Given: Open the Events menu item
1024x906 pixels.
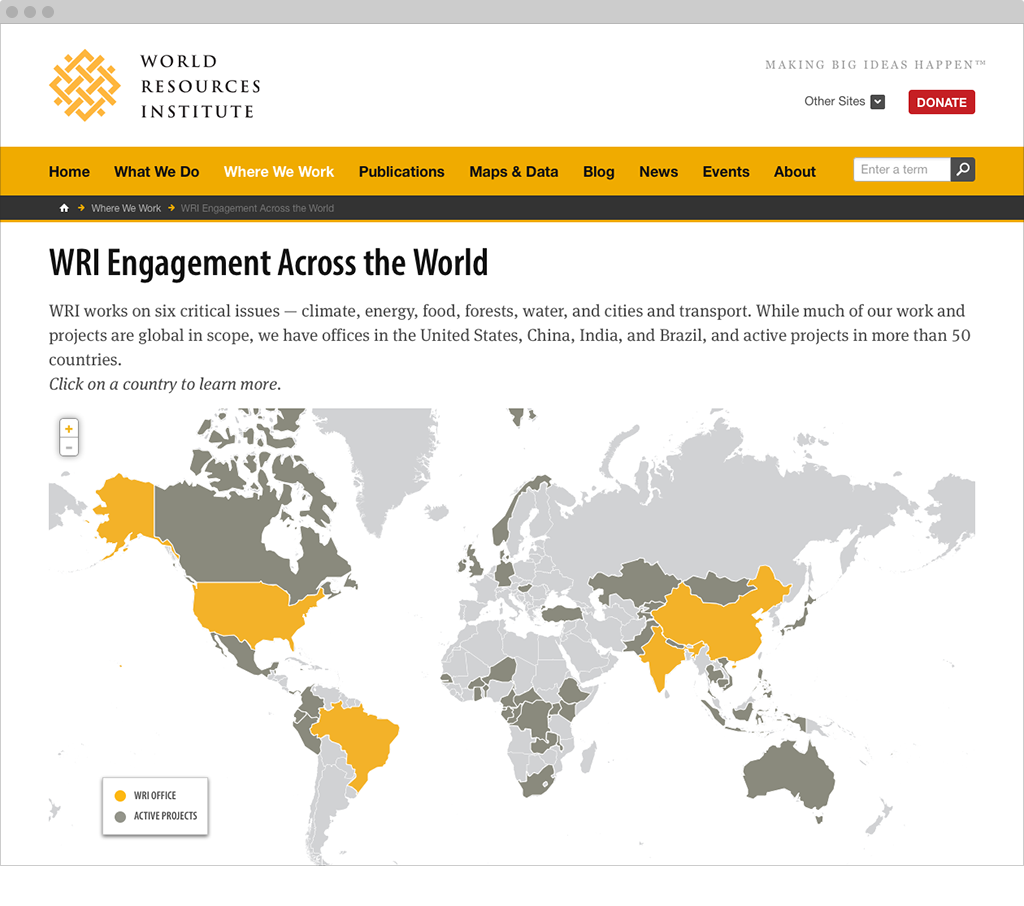Looking at the screenshot, I should coord(726,172).
